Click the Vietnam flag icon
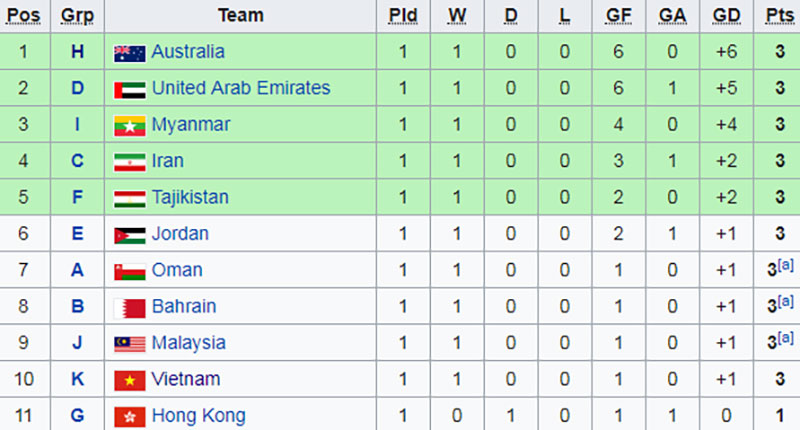 point(130,380)
